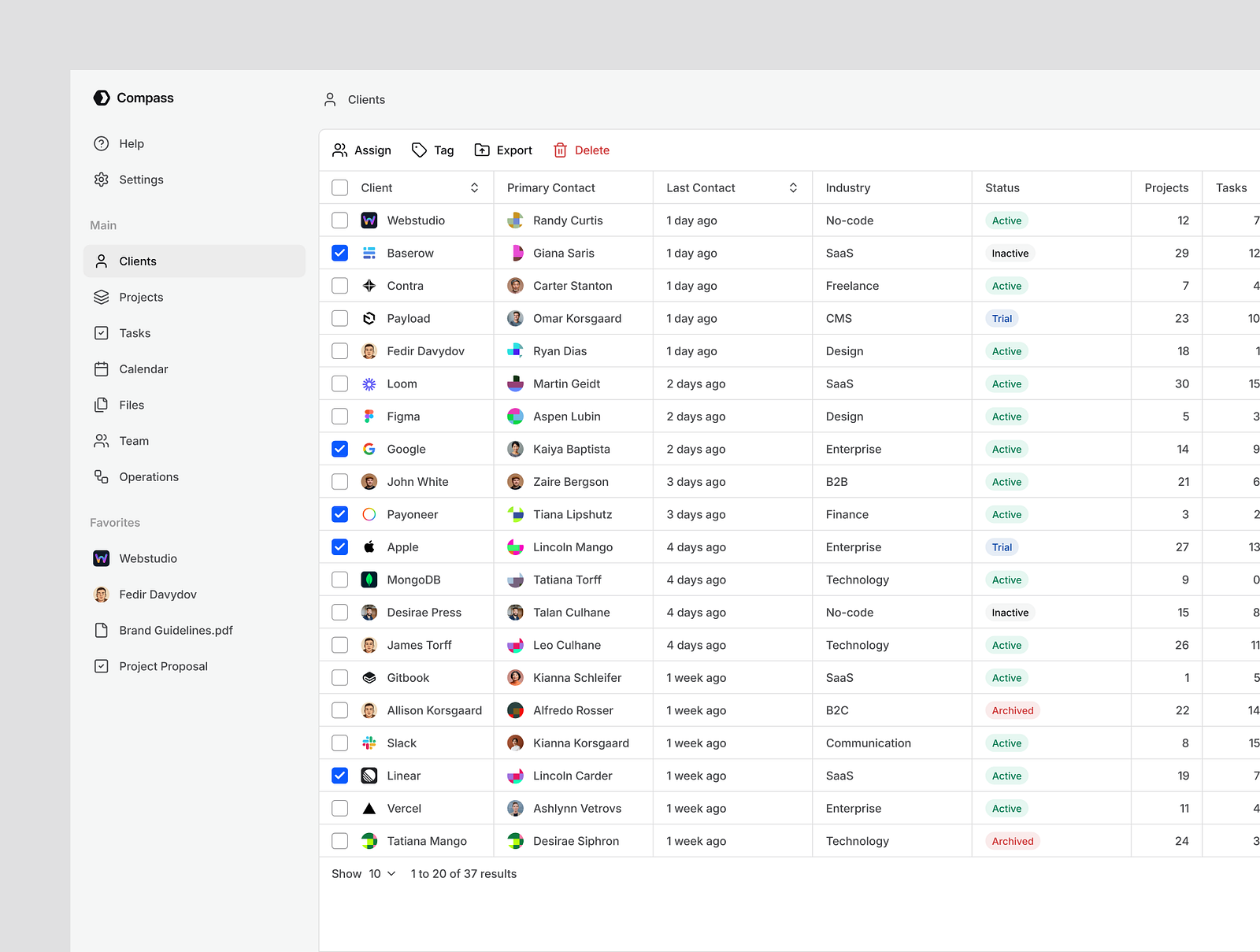Uncheck the Payoneer row checkbox

coord(340,514)
